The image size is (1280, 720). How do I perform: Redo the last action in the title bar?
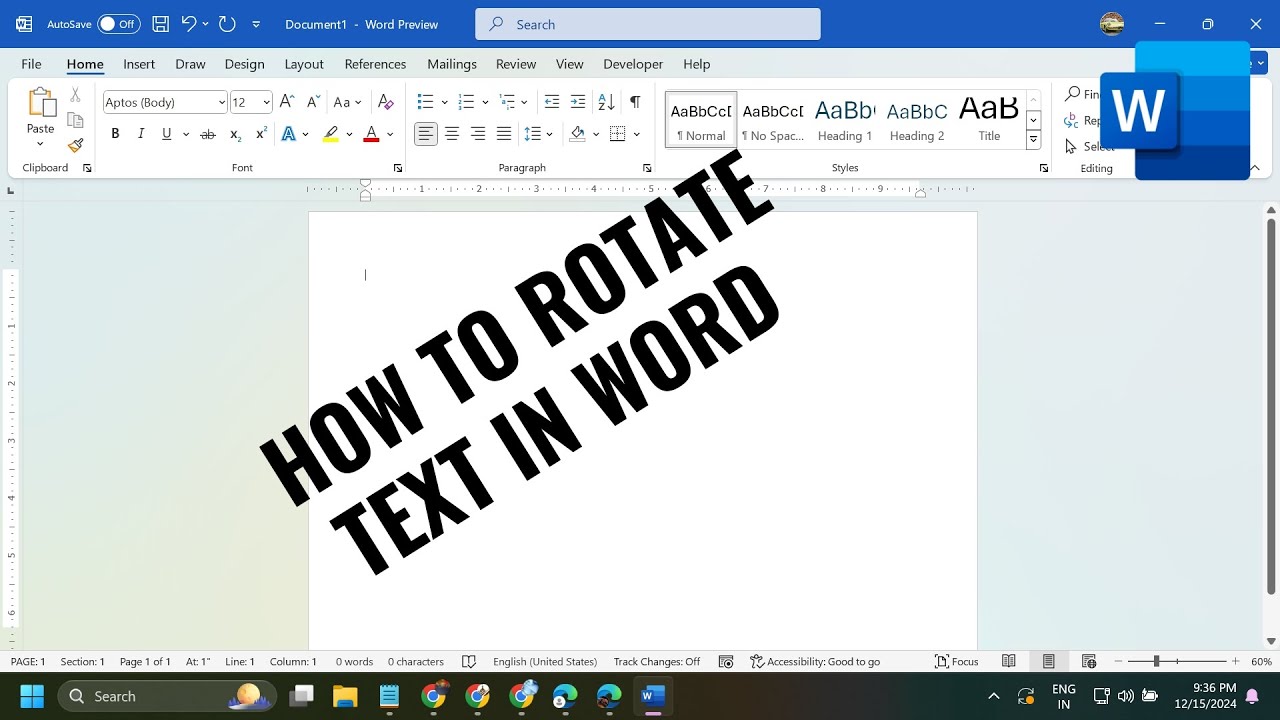pyautogui.click(x=227, y=24)
